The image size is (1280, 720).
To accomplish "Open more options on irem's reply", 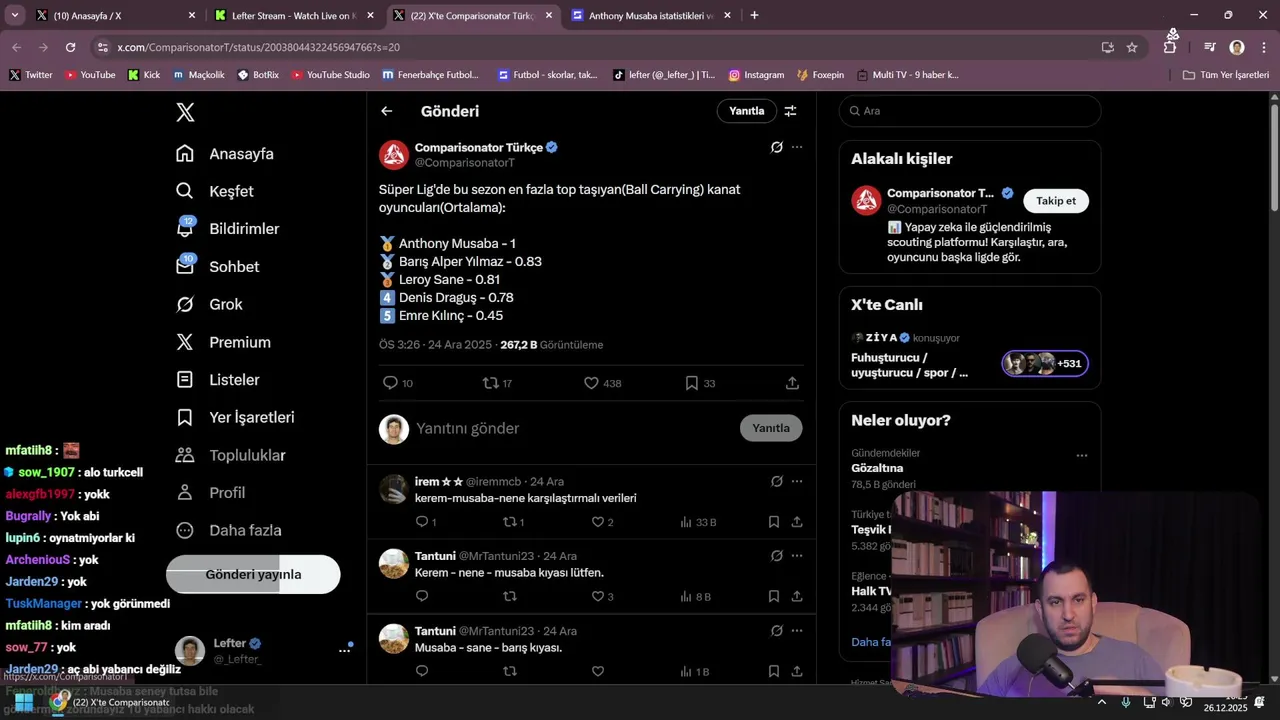I will point(797,481).
